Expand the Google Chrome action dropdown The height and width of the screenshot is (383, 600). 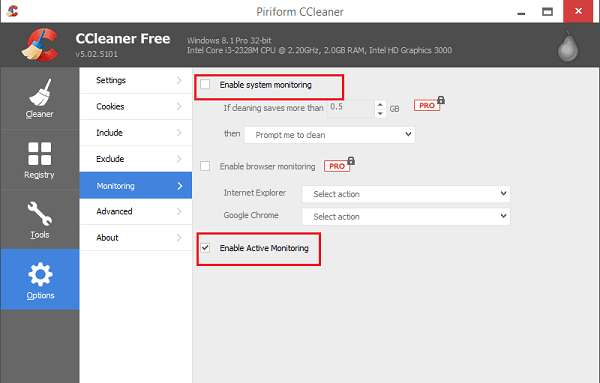click(x=406, y=217)
